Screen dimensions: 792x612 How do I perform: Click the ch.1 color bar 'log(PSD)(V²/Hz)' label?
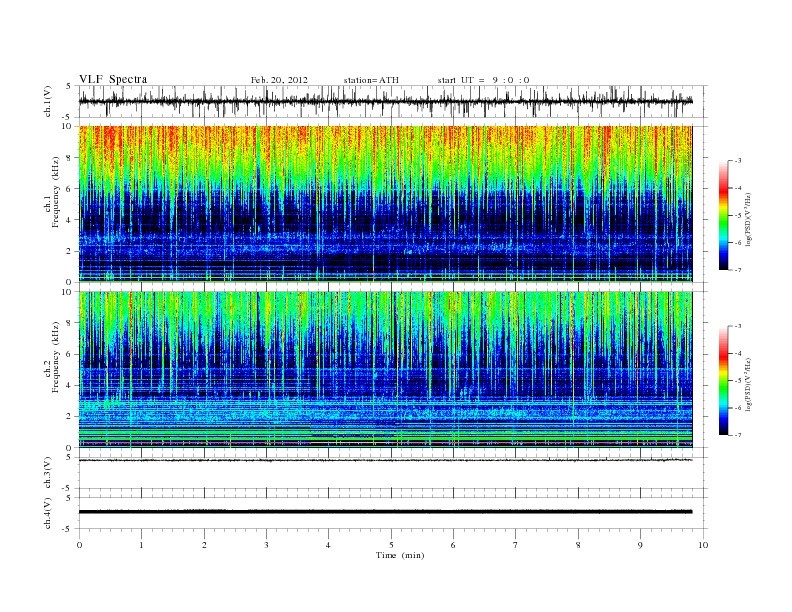click(x=748, y=220)
